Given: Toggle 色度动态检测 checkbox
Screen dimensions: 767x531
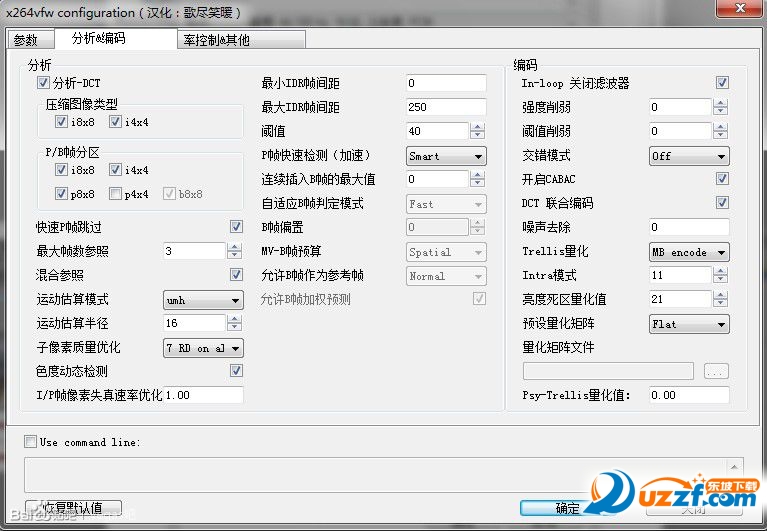Looking at the screenshot, I should [236, 371].
